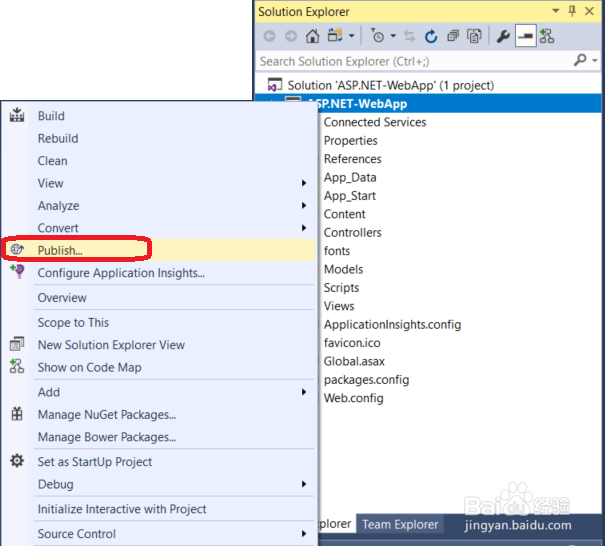Click the Manage NuGet Packages gift icon
Screen dimensions: 605x546
pyautogui.click(x=17, y=414)
